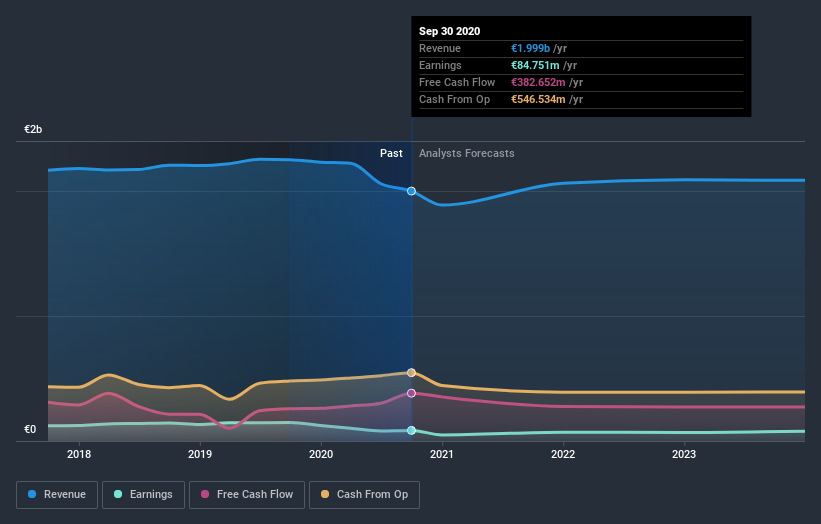Click the €84.751m earnings value in tooltip

(535, 65)
